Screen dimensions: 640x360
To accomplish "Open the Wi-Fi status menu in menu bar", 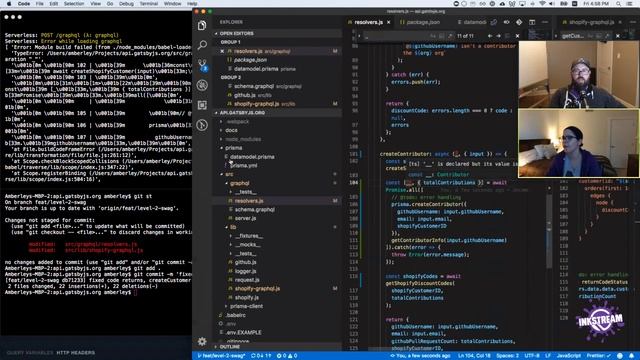I will pyautogui.click(x=542, y=4).
